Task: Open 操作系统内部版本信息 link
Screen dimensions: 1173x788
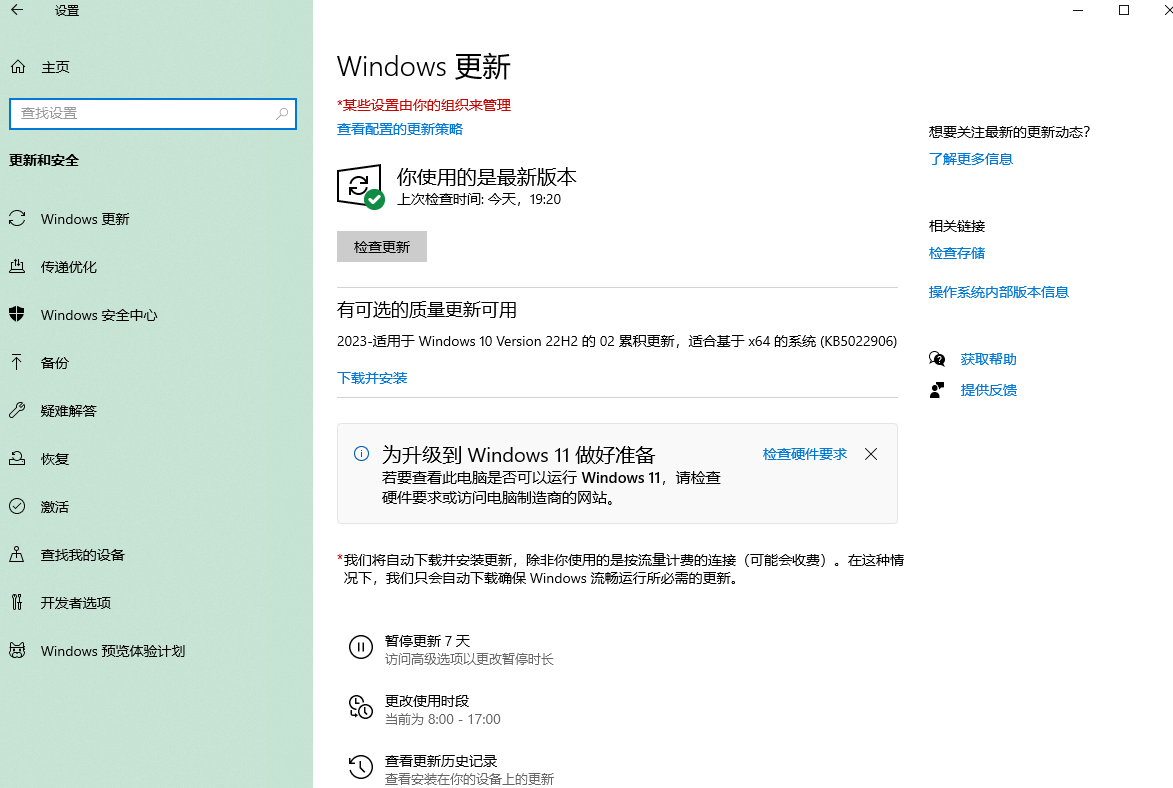Action: pos(999,292)
